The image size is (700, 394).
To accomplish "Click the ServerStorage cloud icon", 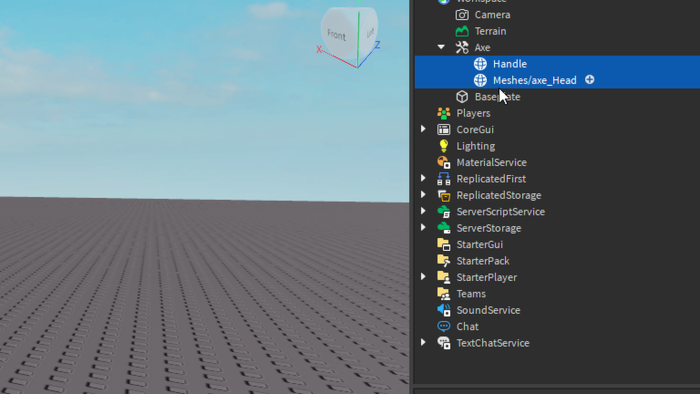I will click(443, 228).
